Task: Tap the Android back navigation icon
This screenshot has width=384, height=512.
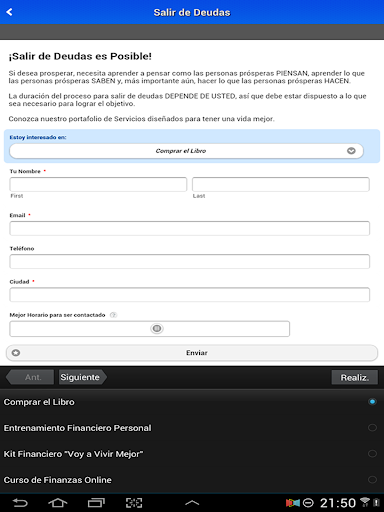Action: pyautogui.click(x=20, y=503)
